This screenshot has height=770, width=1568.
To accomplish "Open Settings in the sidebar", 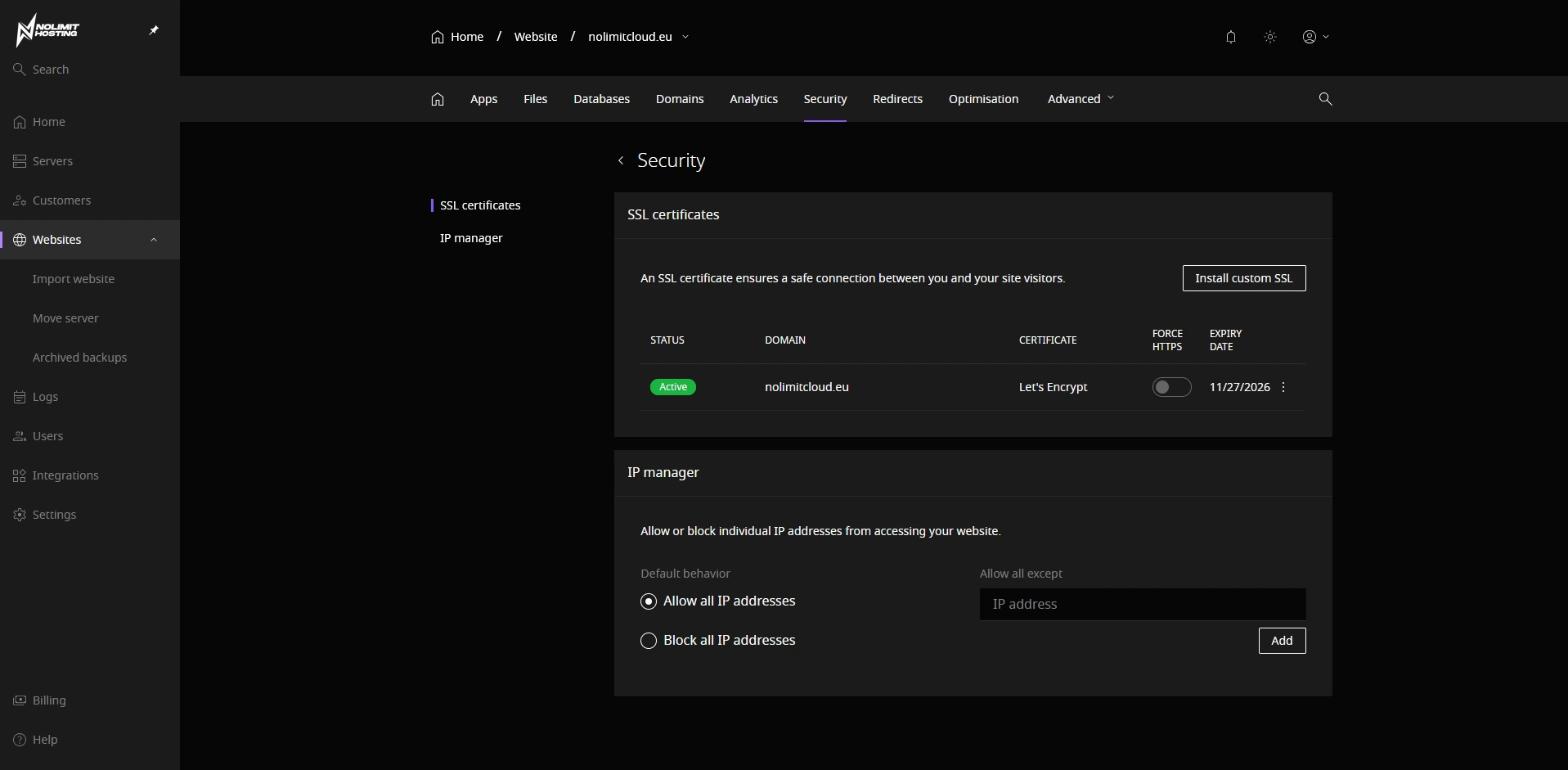I will click(x=90, y=515).
